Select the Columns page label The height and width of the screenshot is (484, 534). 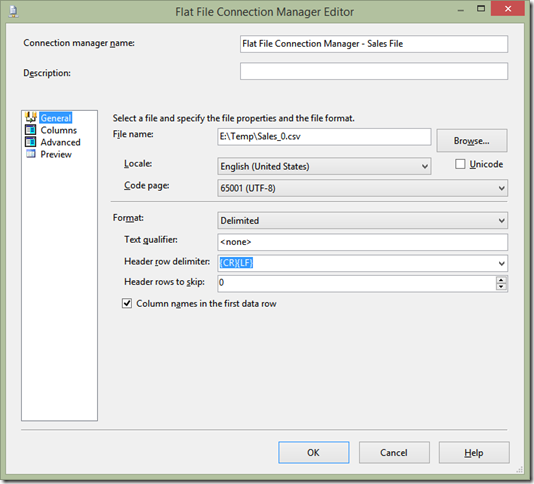(59, 130)
